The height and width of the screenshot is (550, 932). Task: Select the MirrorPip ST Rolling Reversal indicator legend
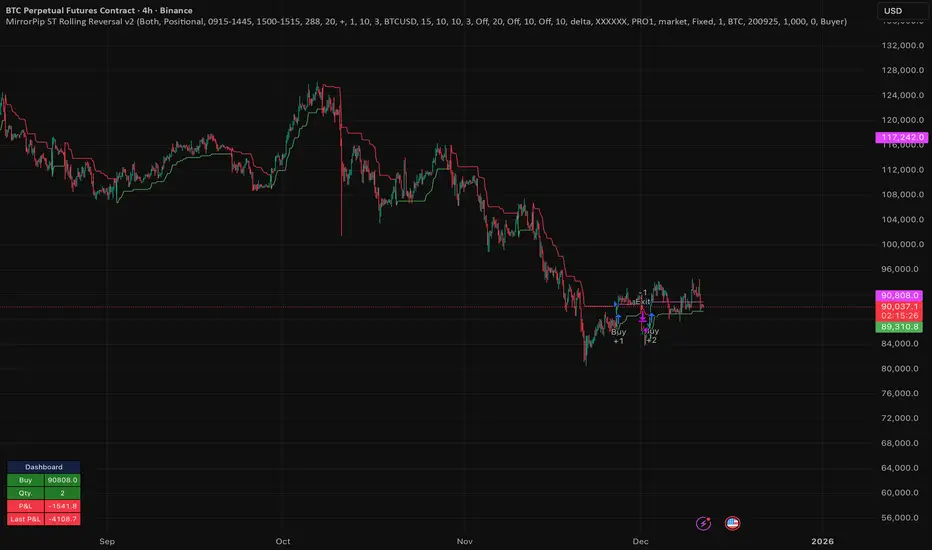(426, 21)
